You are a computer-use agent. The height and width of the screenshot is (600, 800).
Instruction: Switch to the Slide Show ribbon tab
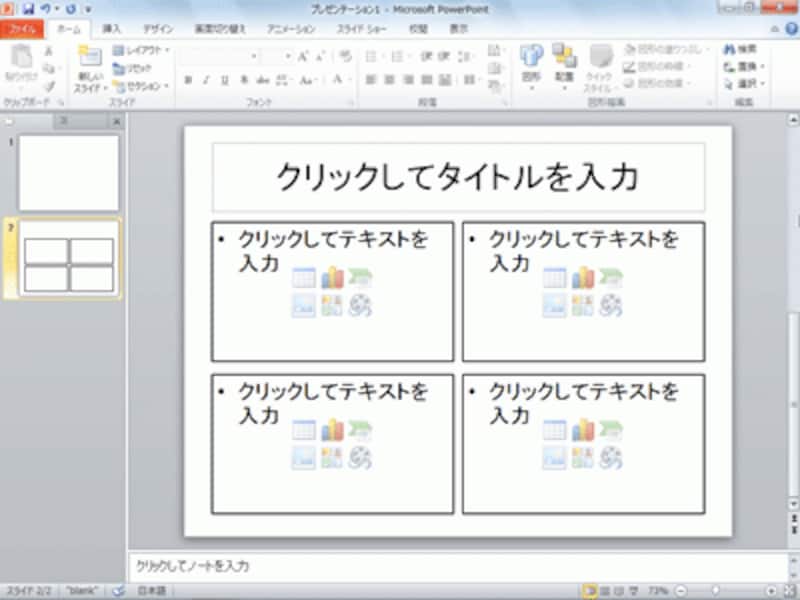(362, 29)
